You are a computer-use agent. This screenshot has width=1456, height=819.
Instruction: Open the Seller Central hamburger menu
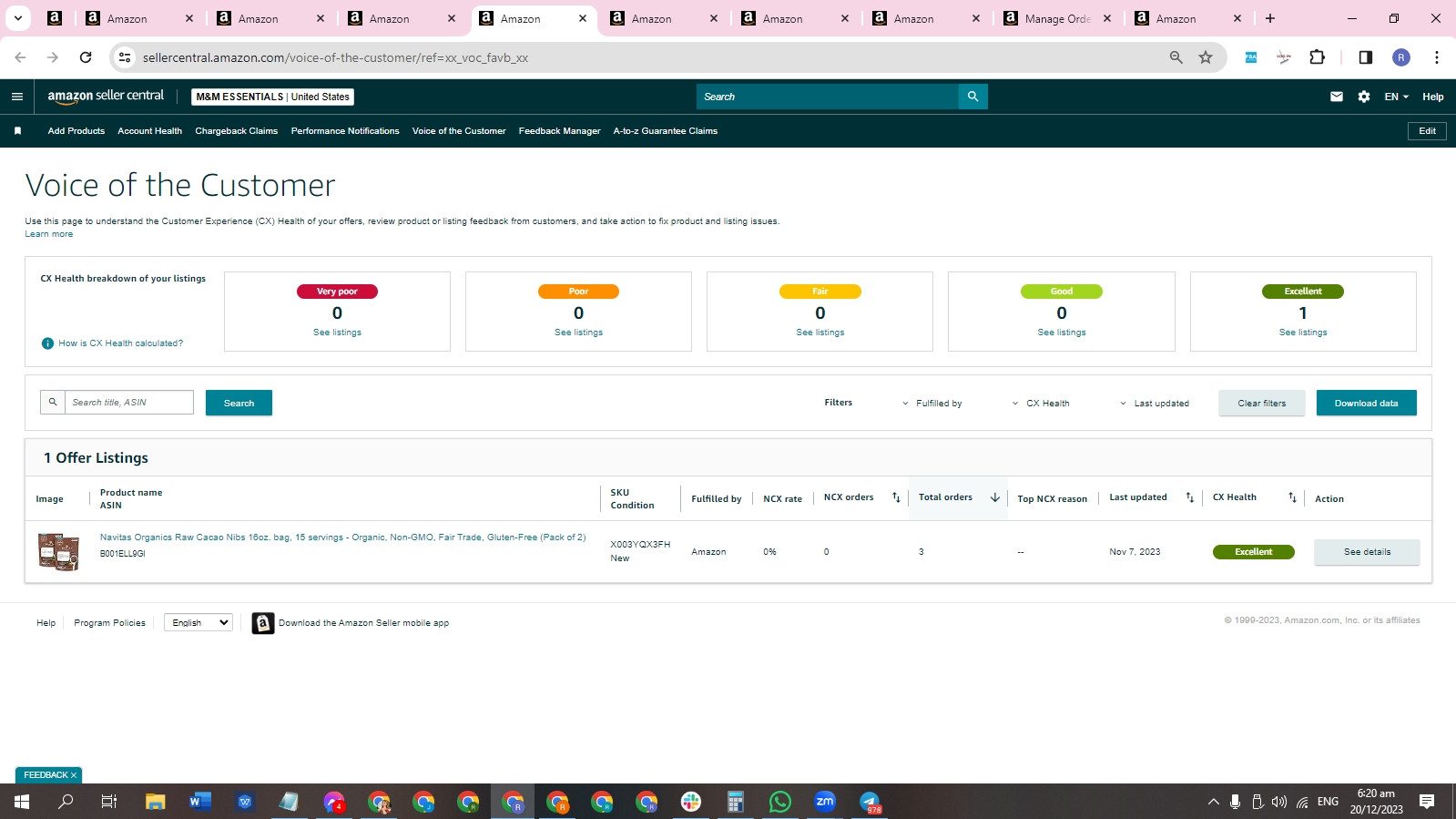pos(17,97)
